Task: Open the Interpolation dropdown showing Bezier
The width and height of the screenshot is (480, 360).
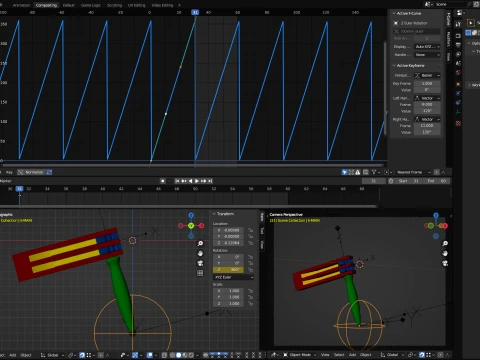Action: 427,75
